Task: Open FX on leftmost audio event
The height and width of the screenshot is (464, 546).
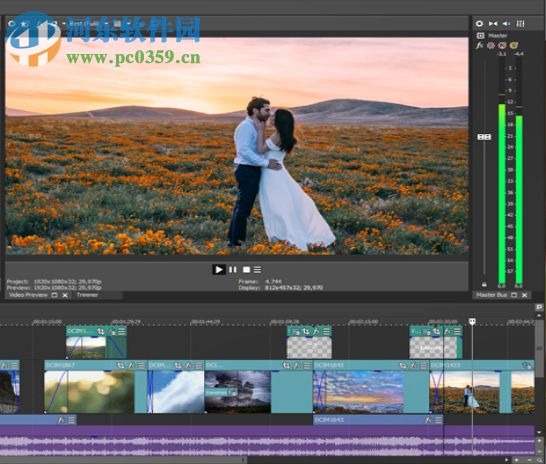Action: click(61, 420)
